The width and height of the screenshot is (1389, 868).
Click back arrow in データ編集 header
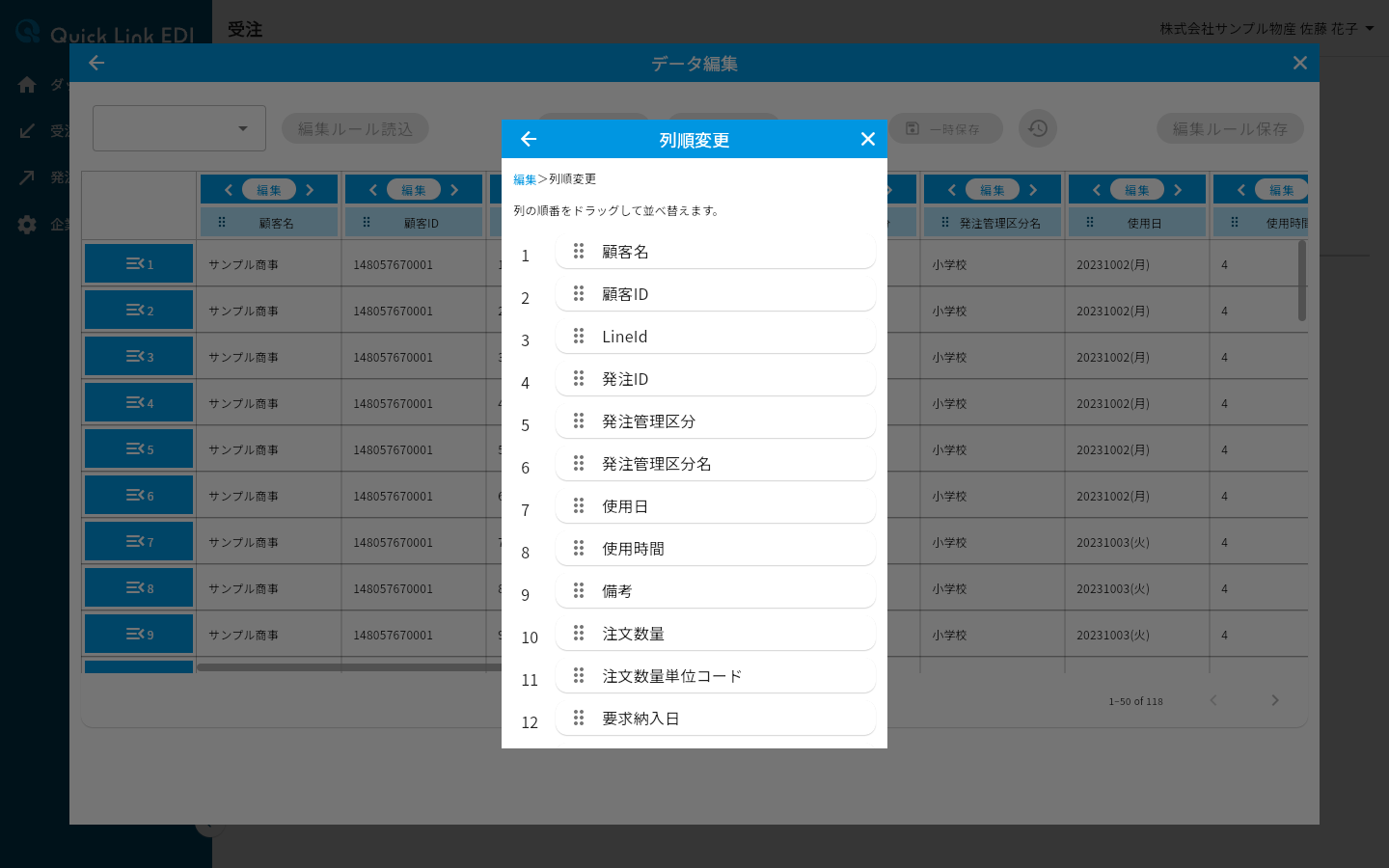coord(96,63)
